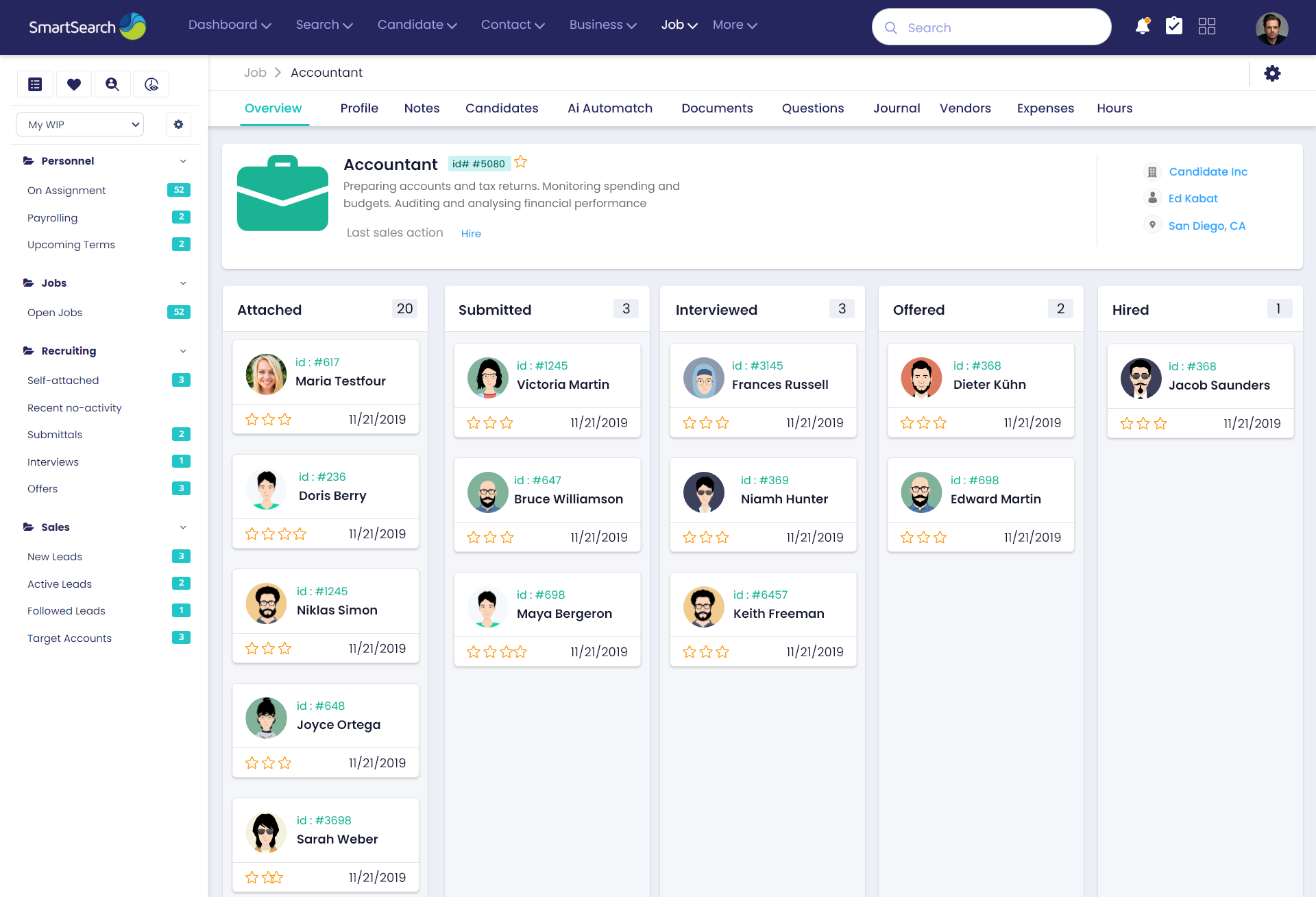Click the Hire last sales action link
Viewport: 1316px width, 897px height.
[x=471, y=234]
